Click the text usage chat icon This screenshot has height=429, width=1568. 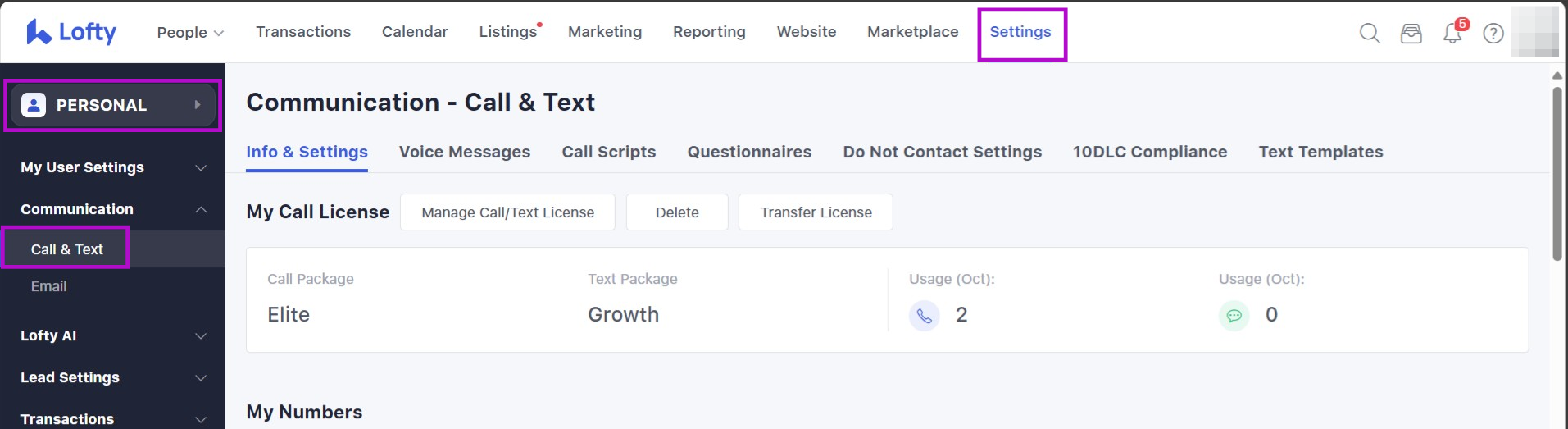tap(1234, 316)
